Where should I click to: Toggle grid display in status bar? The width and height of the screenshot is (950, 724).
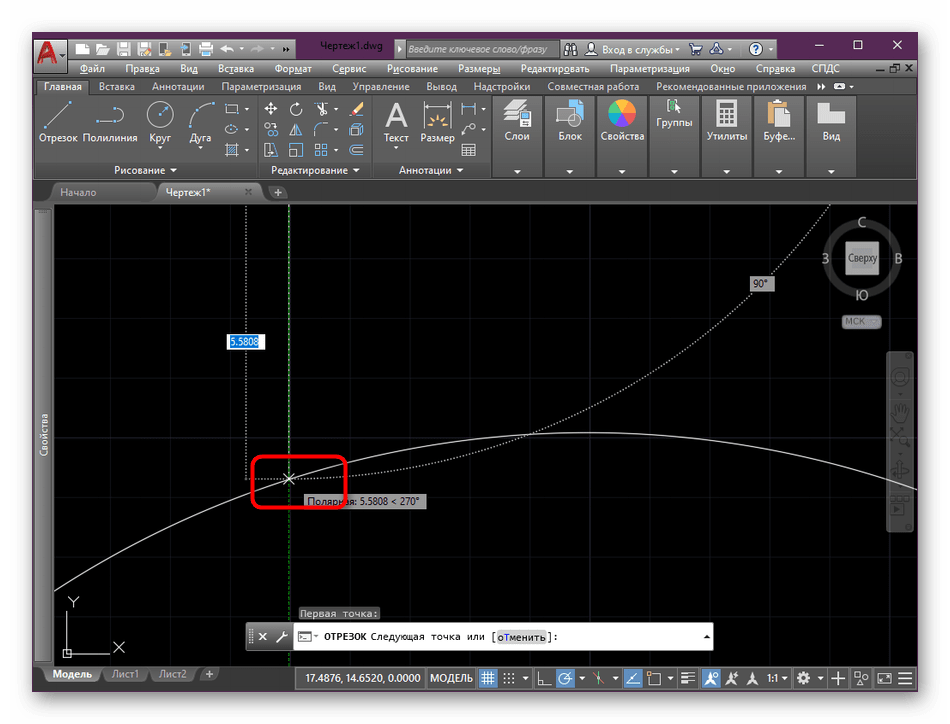click(489, 678)
